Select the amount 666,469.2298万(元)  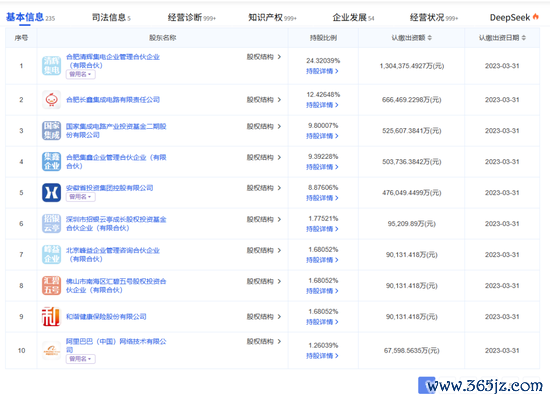coord(412,100)
